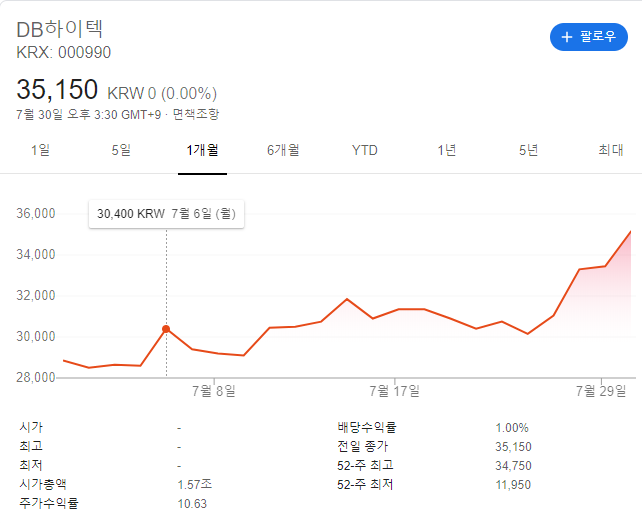
Task: Select the 1개월 time range tab
Action: pos(202,150)
